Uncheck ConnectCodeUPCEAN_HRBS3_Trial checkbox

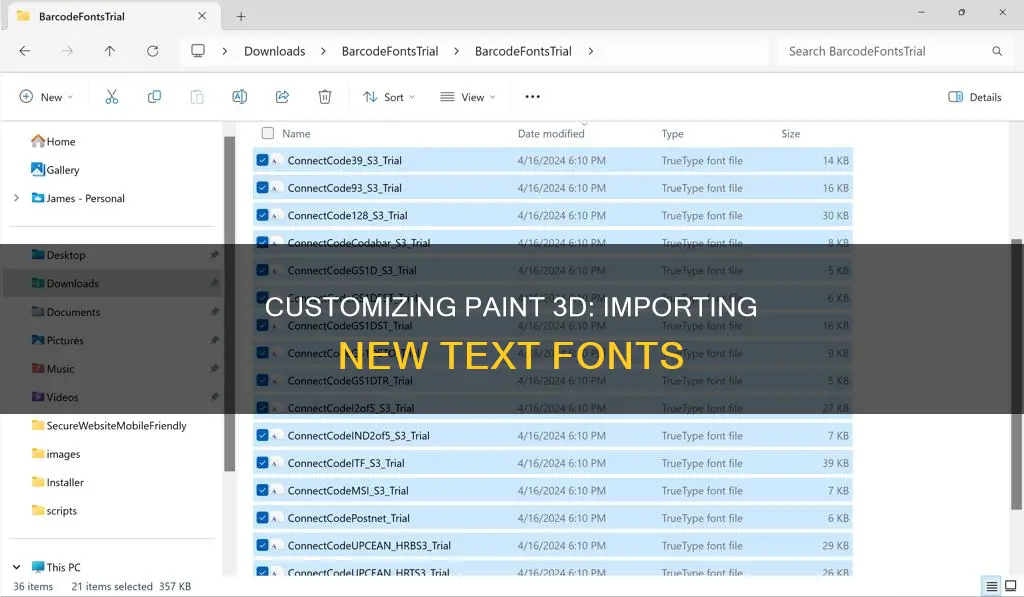263,545
